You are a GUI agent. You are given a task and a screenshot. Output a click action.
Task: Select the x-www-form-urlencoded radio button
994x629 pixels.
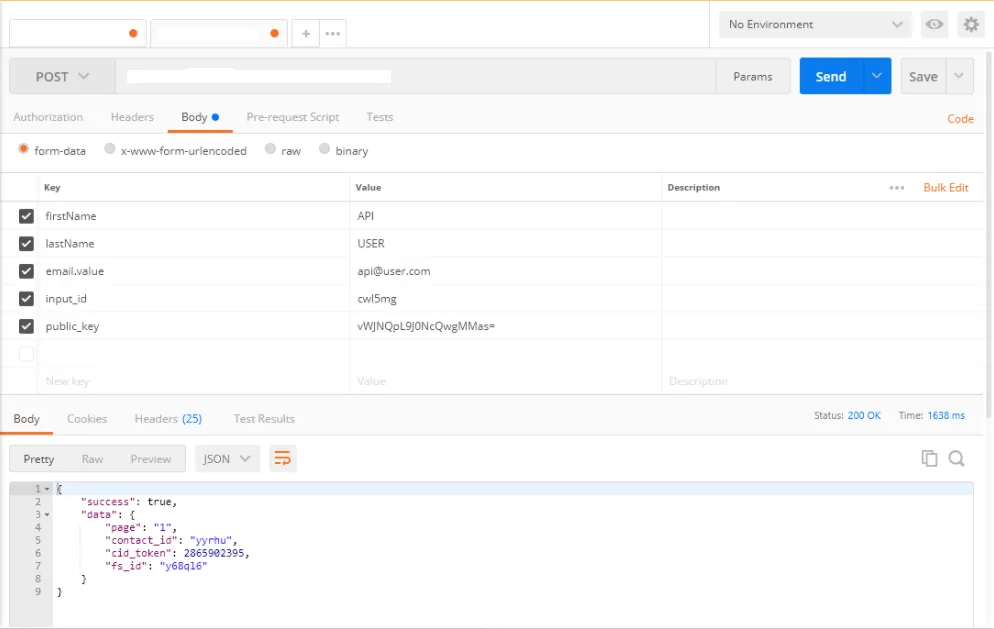point(110,149)
